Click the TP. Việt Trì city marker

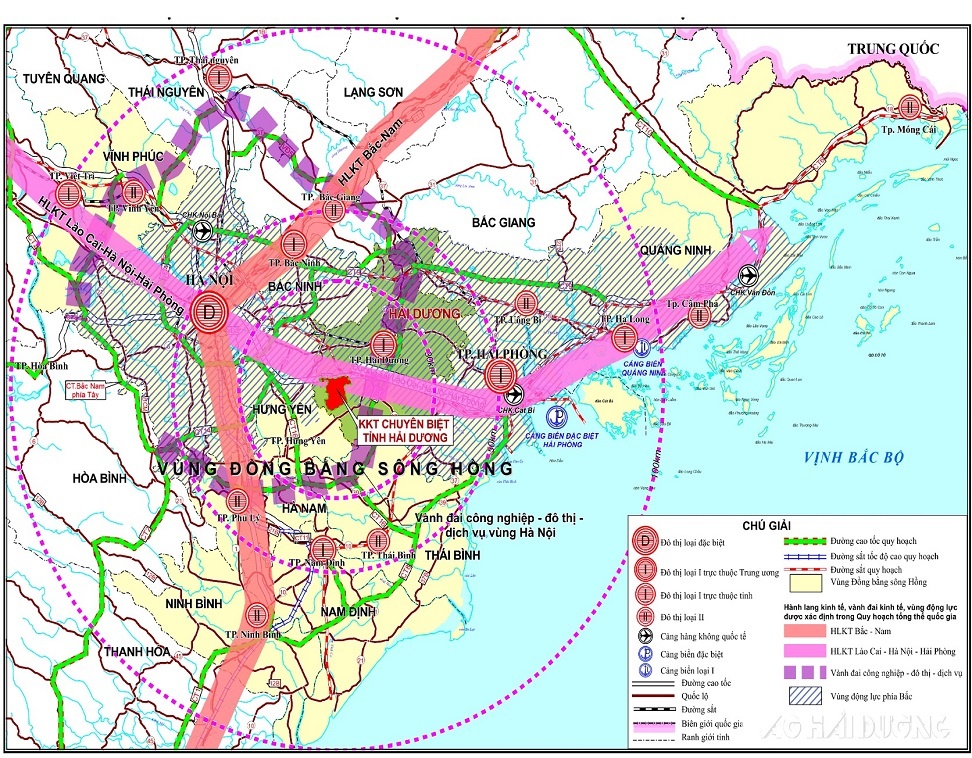[x=68, y=194]
